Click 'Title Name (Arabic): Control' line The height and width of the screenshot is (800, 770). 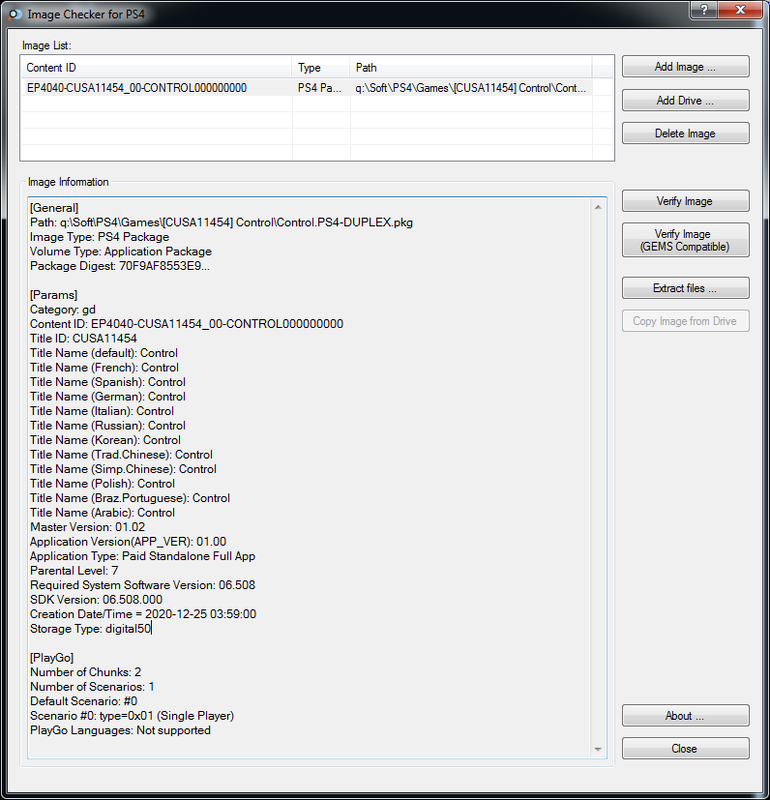pyautogui.click(x=103, y=513)
